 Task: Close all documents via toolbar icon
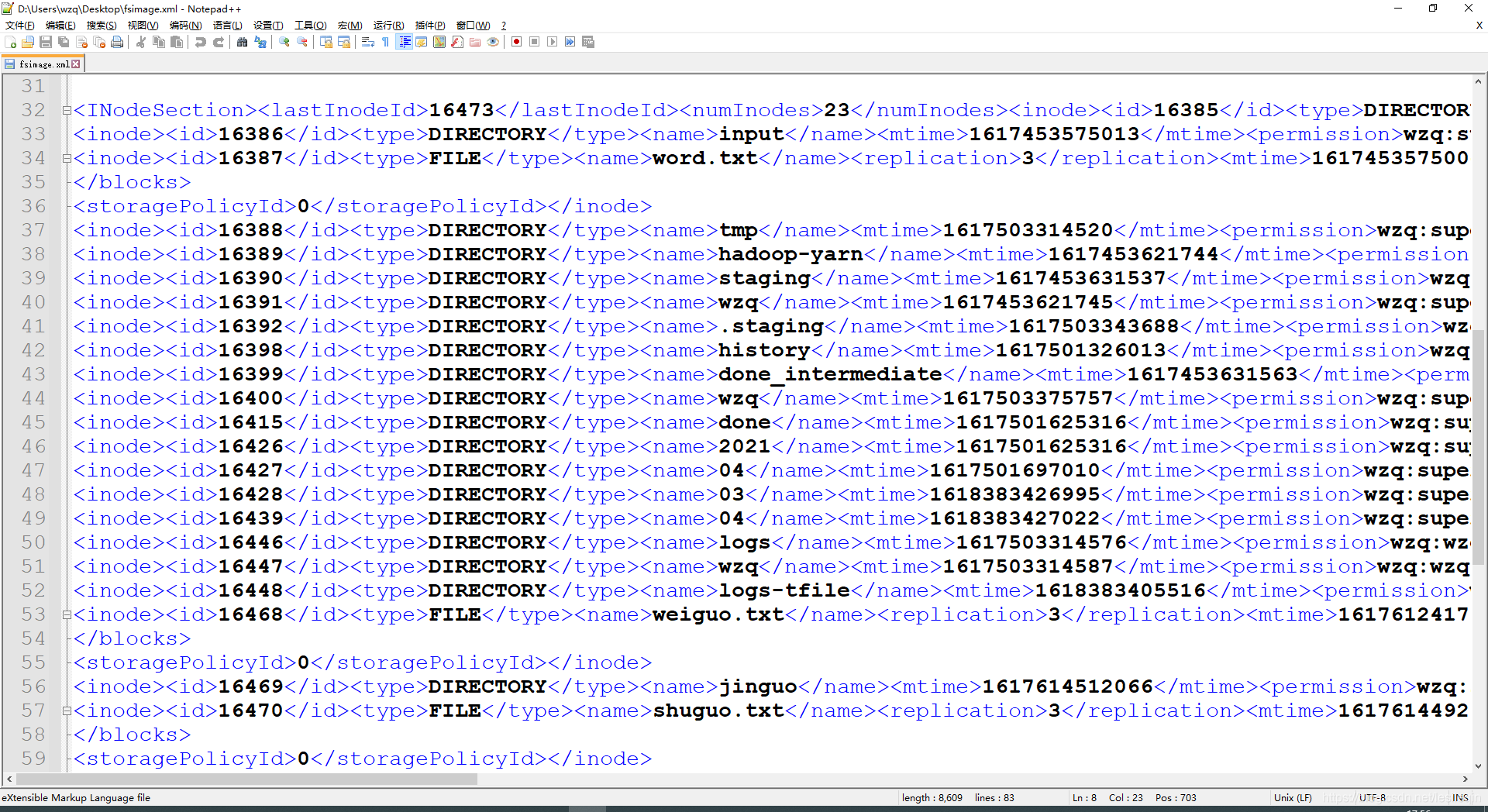(99, 42)
